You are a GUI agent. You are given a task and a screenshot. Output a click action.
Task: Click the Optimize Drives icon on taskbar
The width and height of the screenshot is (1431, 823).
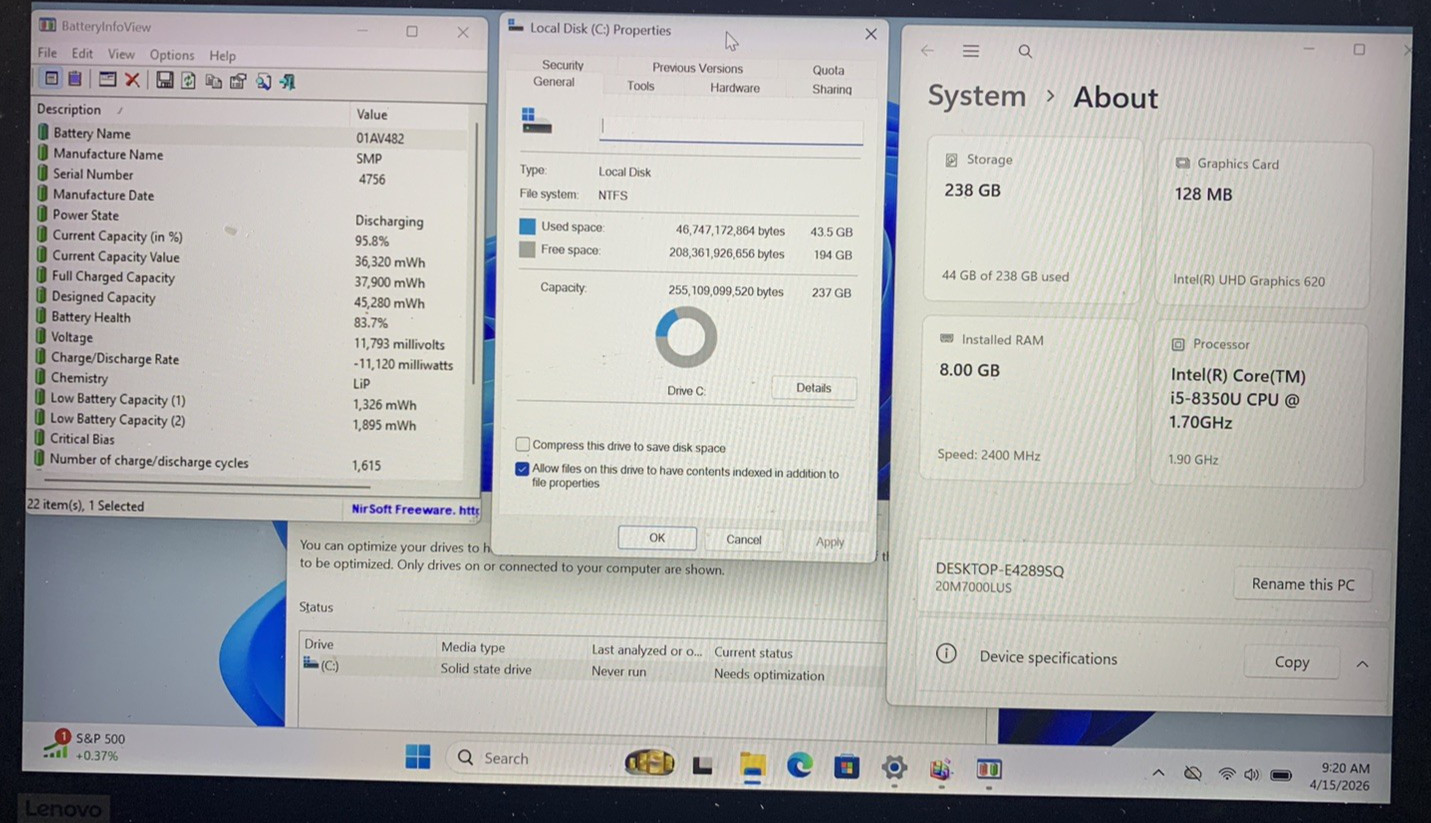940,769
